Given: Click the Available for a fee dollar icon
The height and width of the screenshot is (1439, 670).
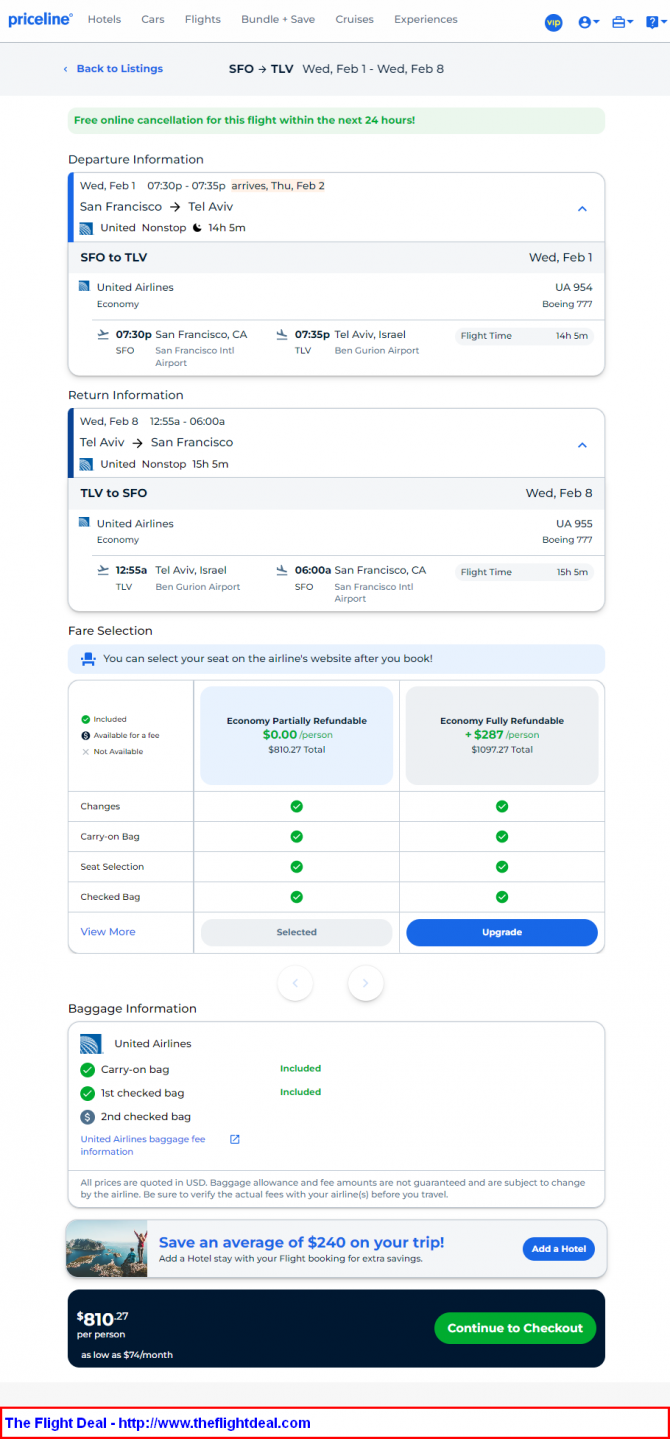Looking at the screenshot, I should pyautogui.click(x=86, y=735).
